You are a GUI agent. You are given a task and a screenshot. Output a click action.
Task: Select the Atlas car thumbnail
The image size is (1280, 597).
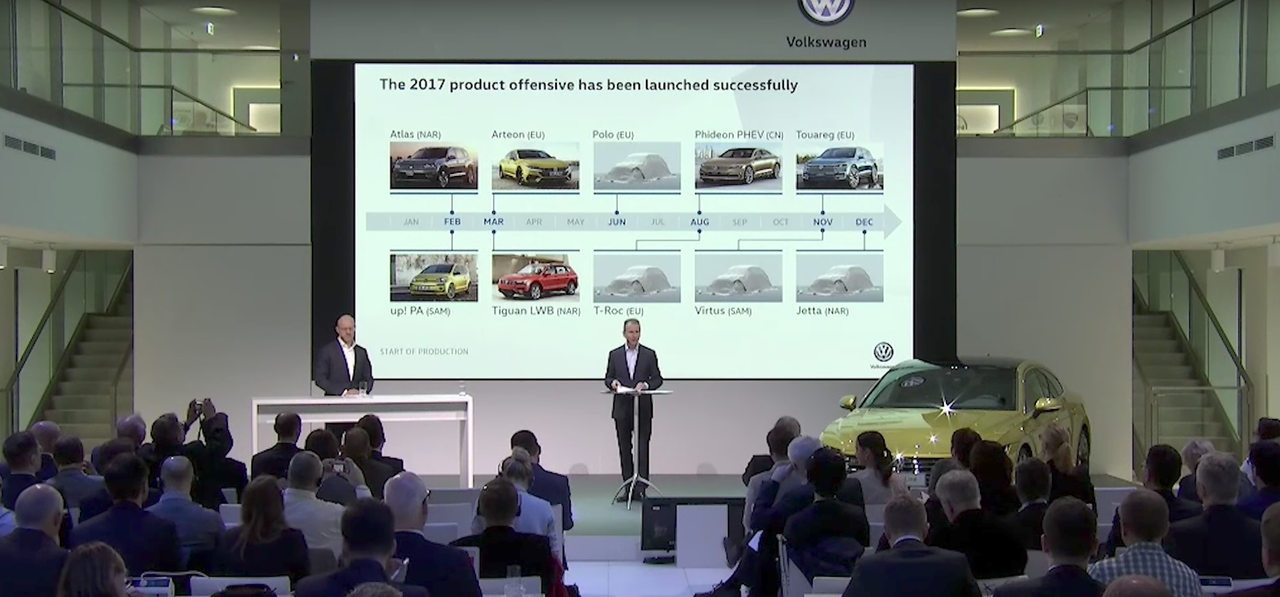pyautogui.click(x=433, y=166)
